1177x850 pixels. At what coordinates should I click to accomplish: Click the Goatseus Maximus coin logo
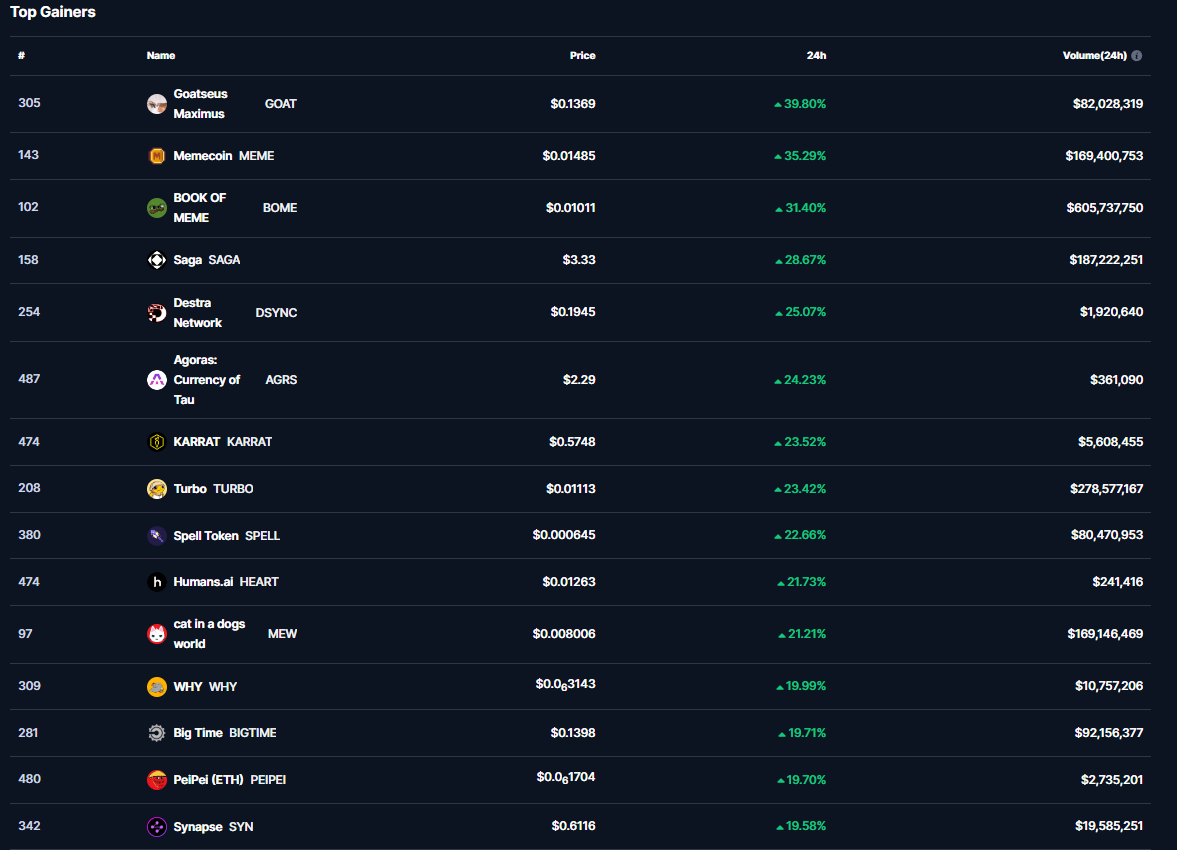tap(157, 104)
